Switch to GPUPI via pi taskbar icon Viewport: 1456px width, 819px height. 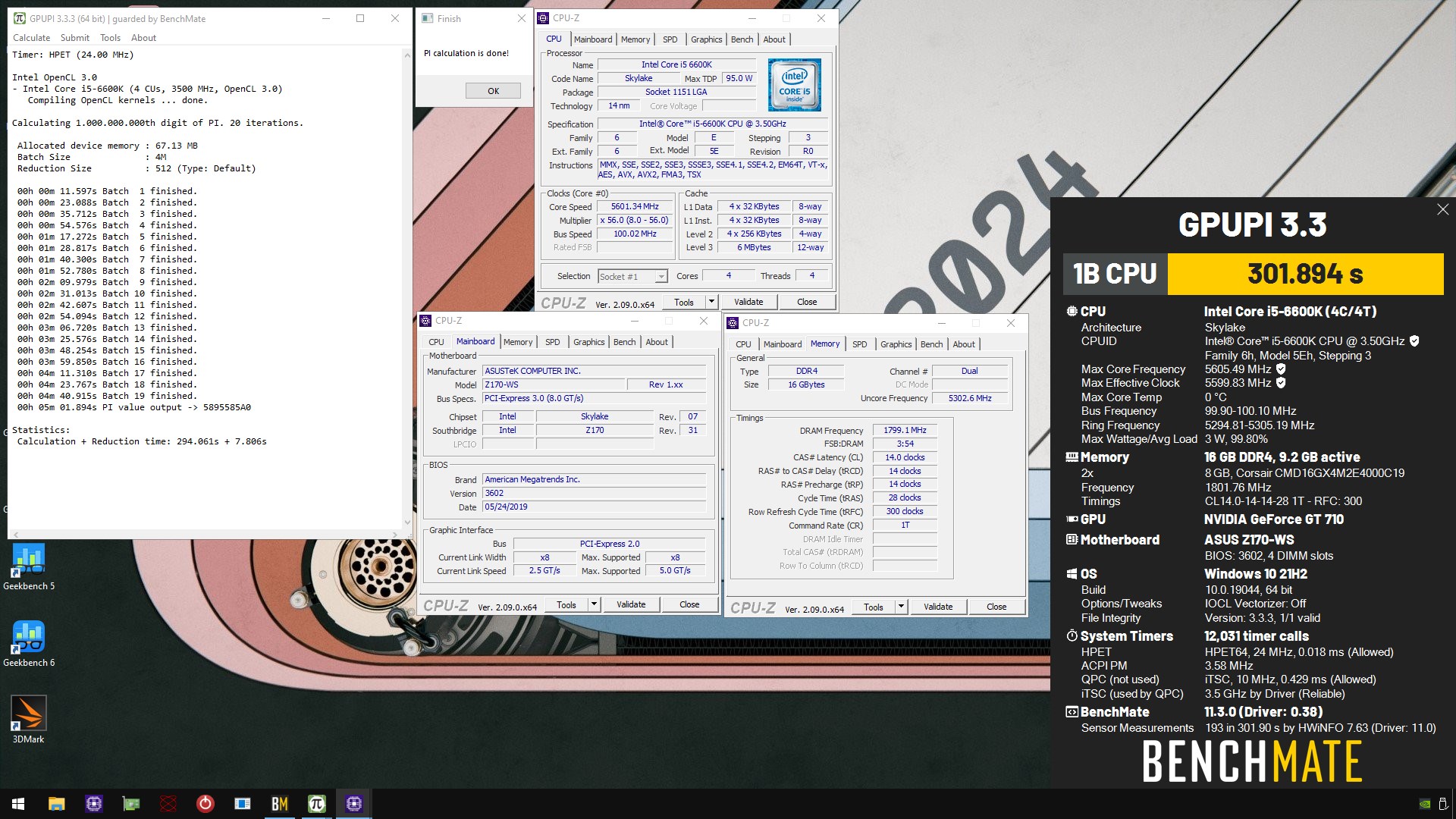pos(317,804)
